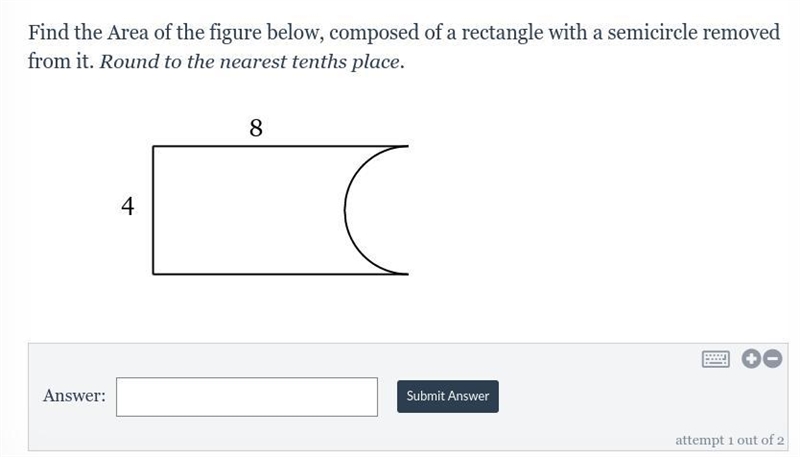Image resolution: width=800 pixels, height=457 pixels.
Task: Click the semicircle arc in the figure
Action: (x=345, y=210)
